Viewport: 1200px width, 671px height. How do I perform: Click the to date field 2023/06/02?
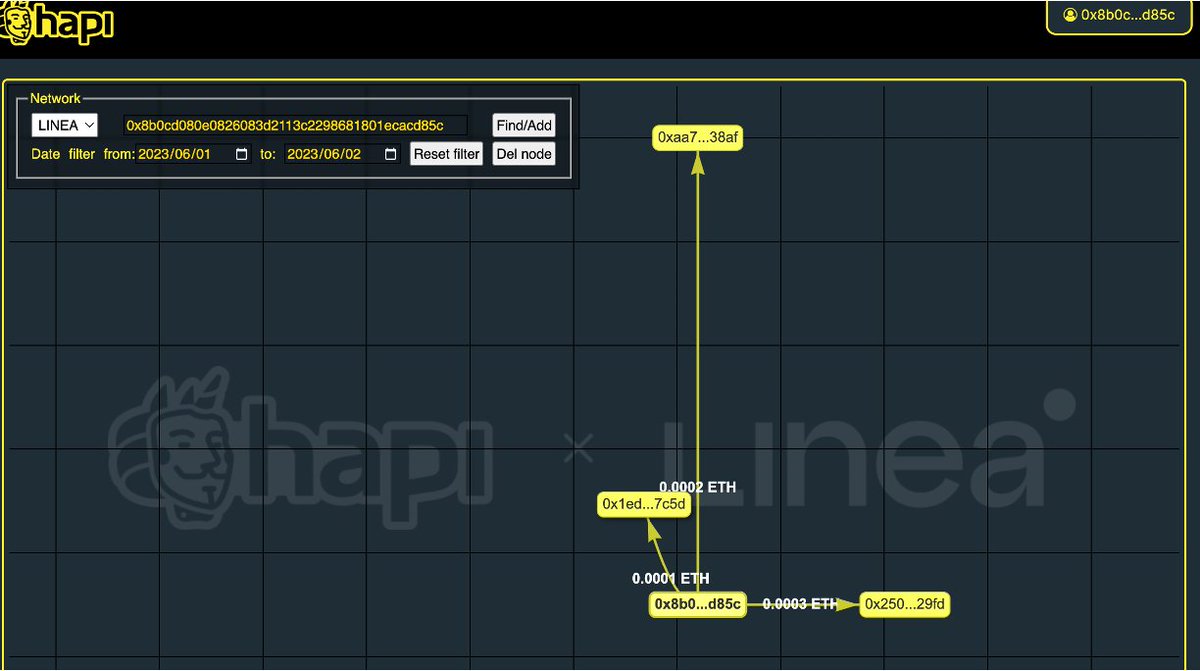[343, 155]
